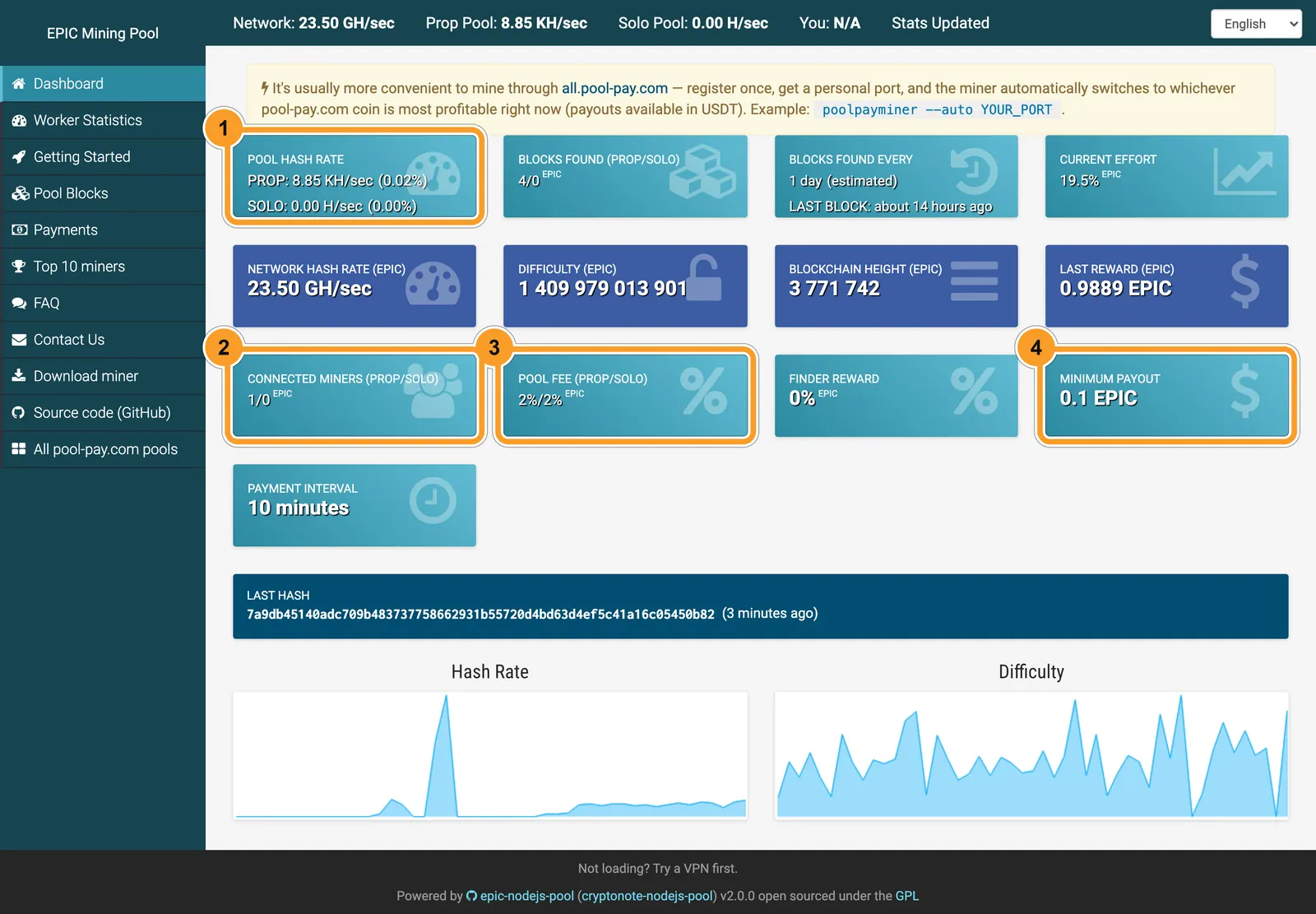Click the dollar icon in Last Reward card

pyautogui.click(x=1244, y=281)
